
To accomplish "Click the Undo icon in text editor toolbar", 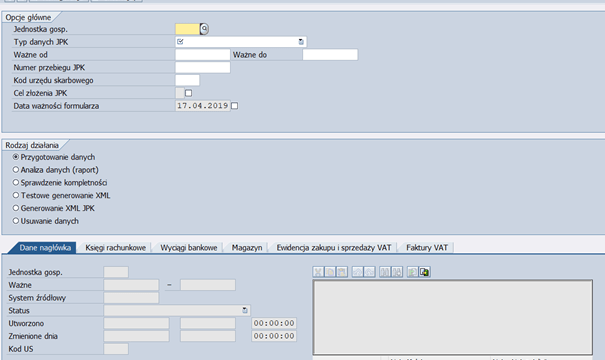I will [357, 272].
